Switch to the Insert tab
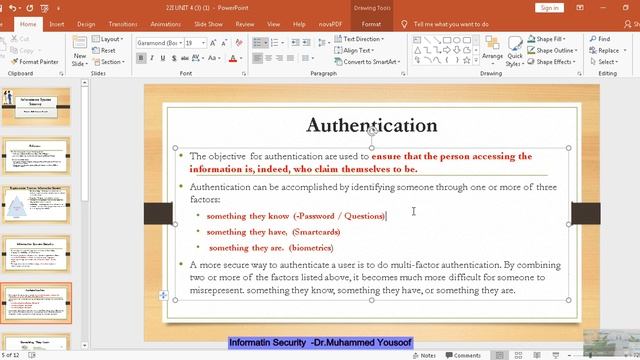640x360 pixels. point(57,24)
